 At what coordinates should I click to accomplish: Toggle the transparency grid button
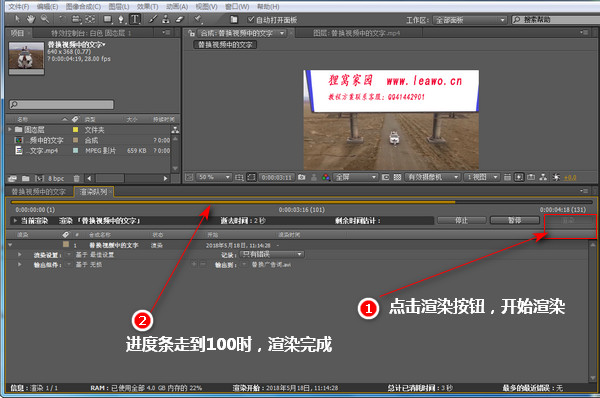(x=397, y=177)
